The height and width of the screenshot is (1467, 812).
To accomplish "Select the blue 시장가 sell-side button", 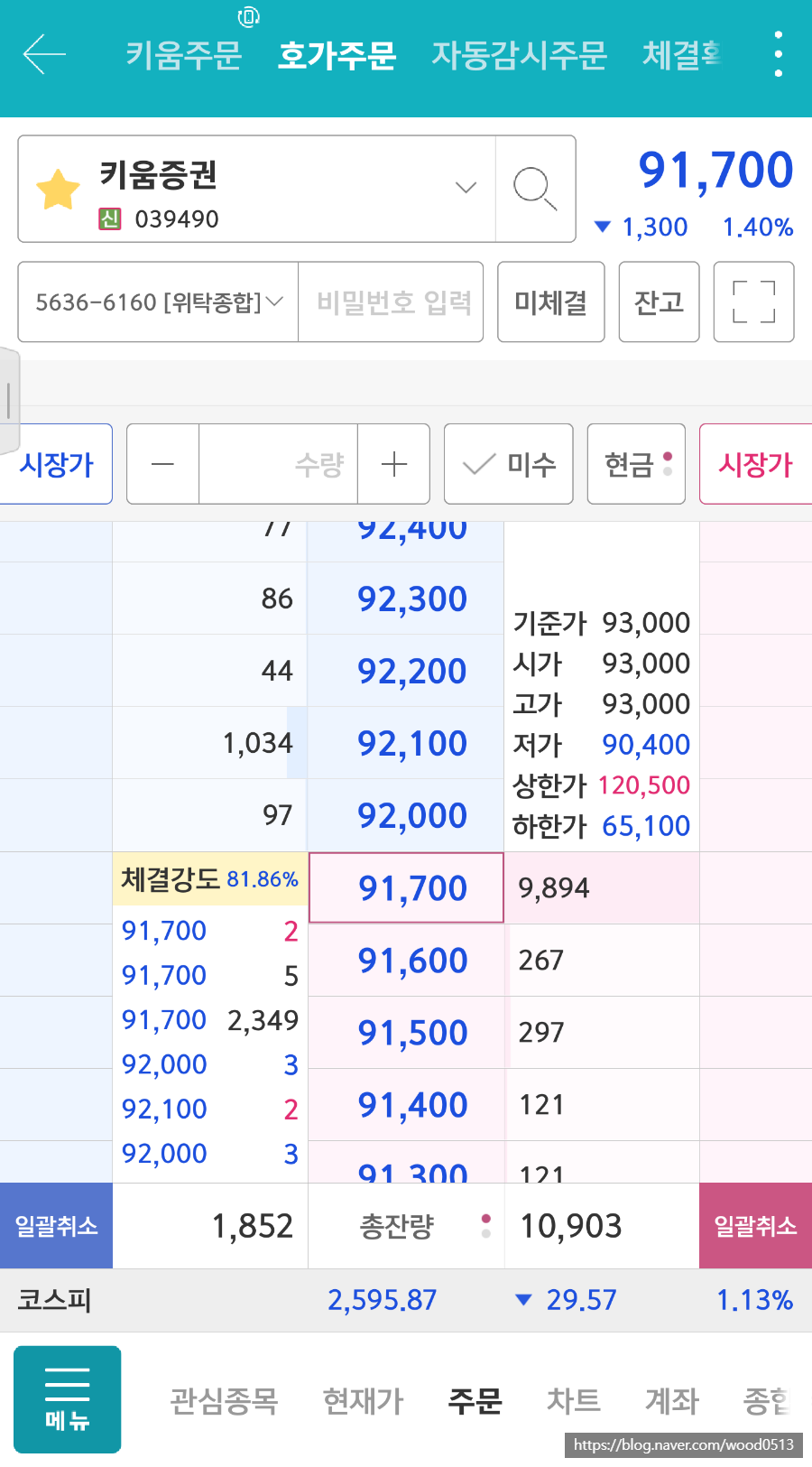I will [56, 464].
